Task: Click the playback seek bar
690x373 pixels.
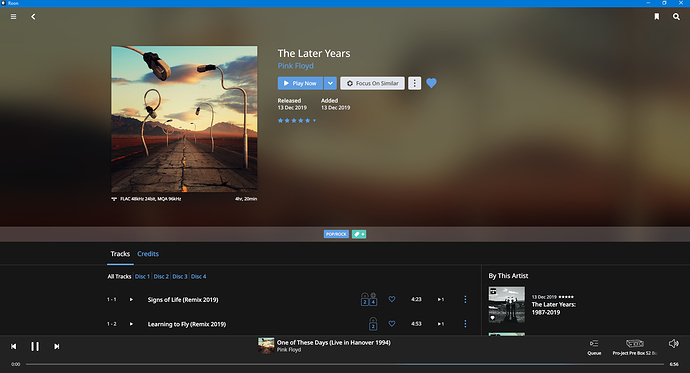Action: 345,364
